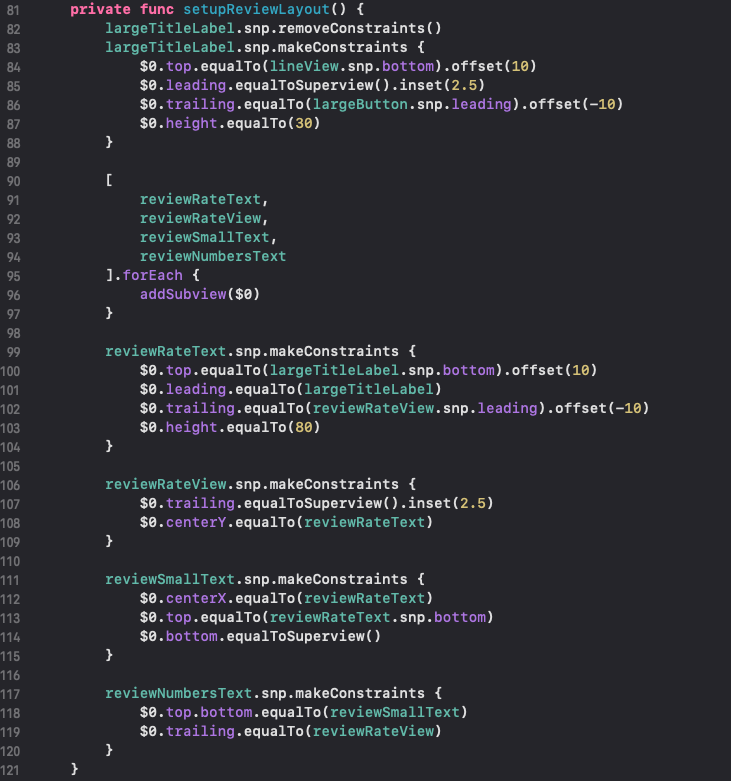Click reviewSmallText.snp.makeConstraints on line 111
731x781 pixels.
[x=256, y=579]
